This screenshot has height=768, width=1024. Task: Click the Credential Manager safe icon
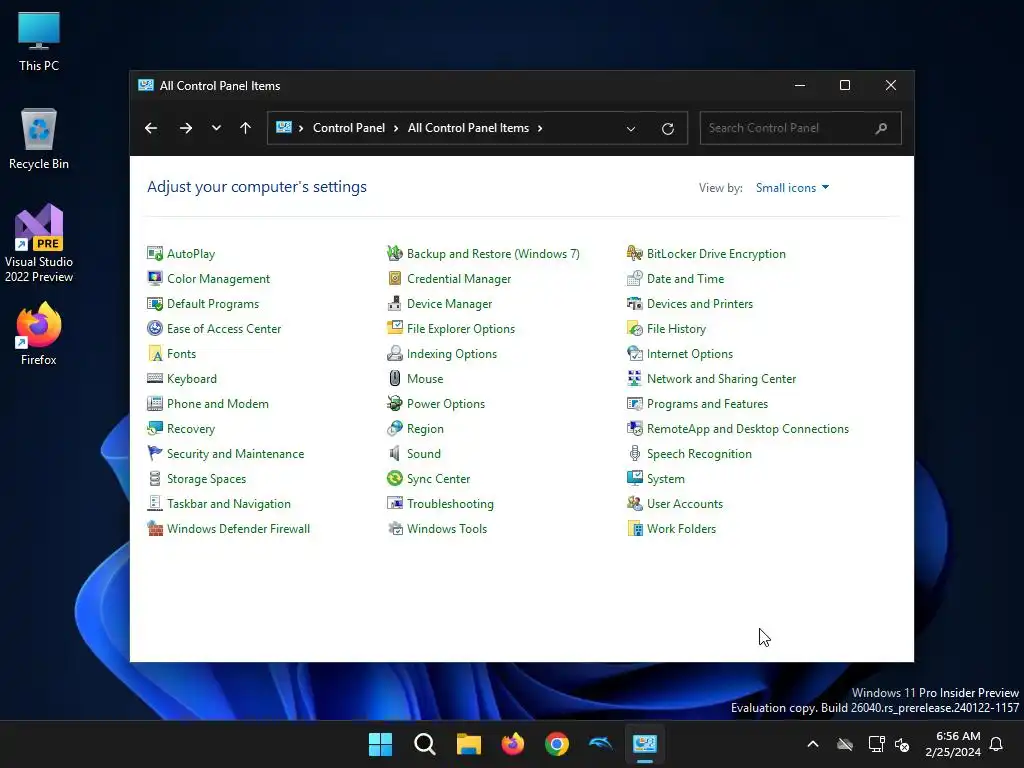coord(394,278)
